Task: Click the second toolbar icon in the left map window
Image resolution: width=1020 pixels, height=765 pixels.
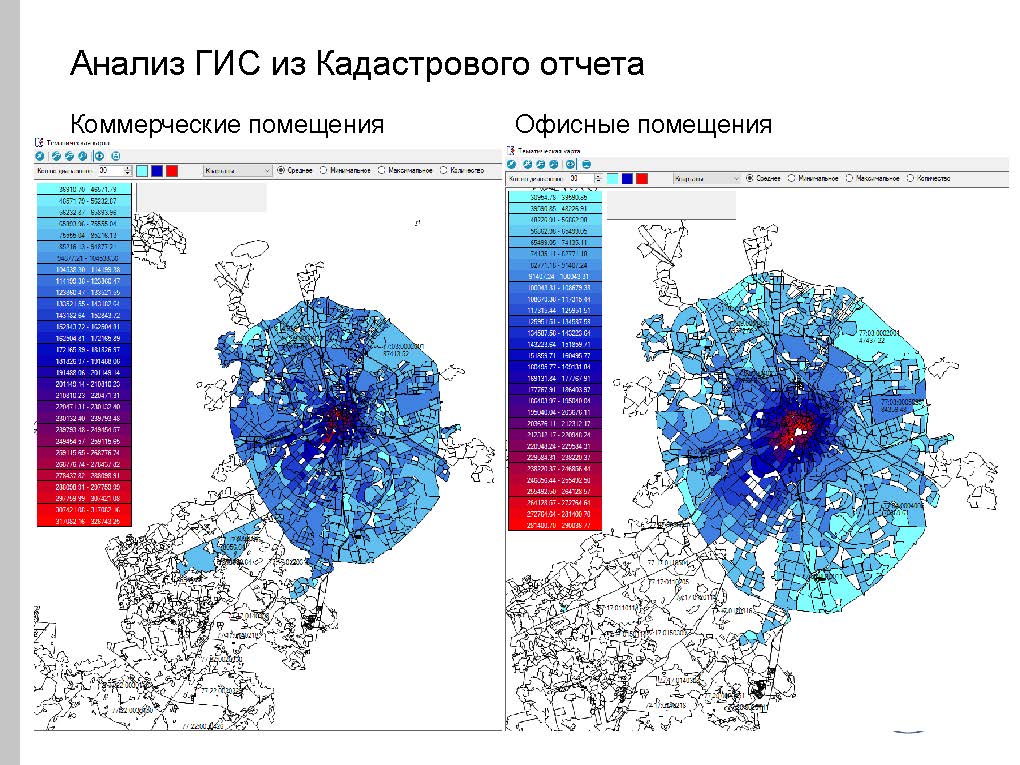Action: [x=56, y=156]
